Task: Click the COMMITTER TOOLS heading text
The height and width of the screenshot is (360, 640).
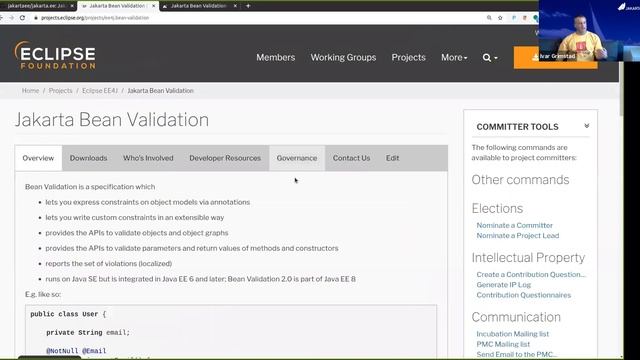Action: coord(517,127)
